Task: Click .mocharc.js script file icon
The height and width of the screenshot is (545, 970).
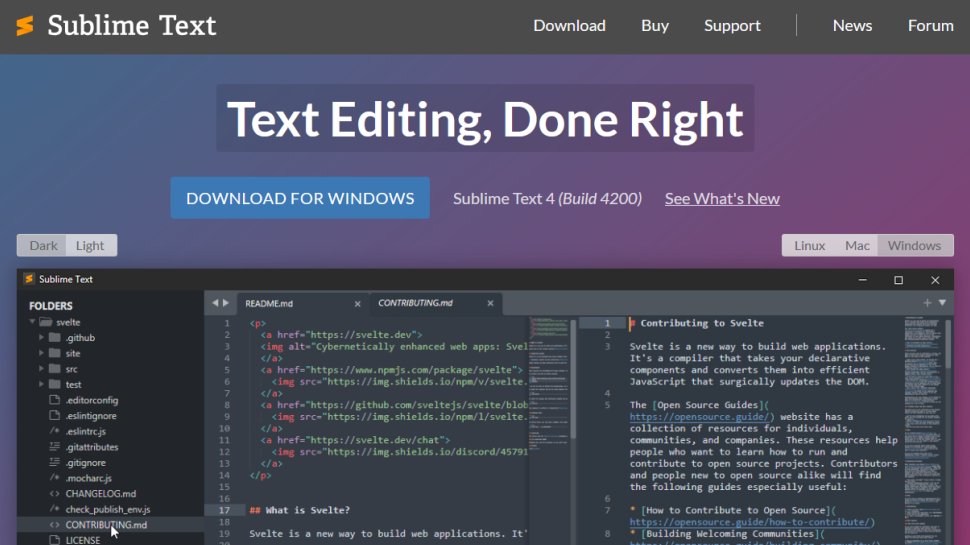Action: tap(54, 478)
